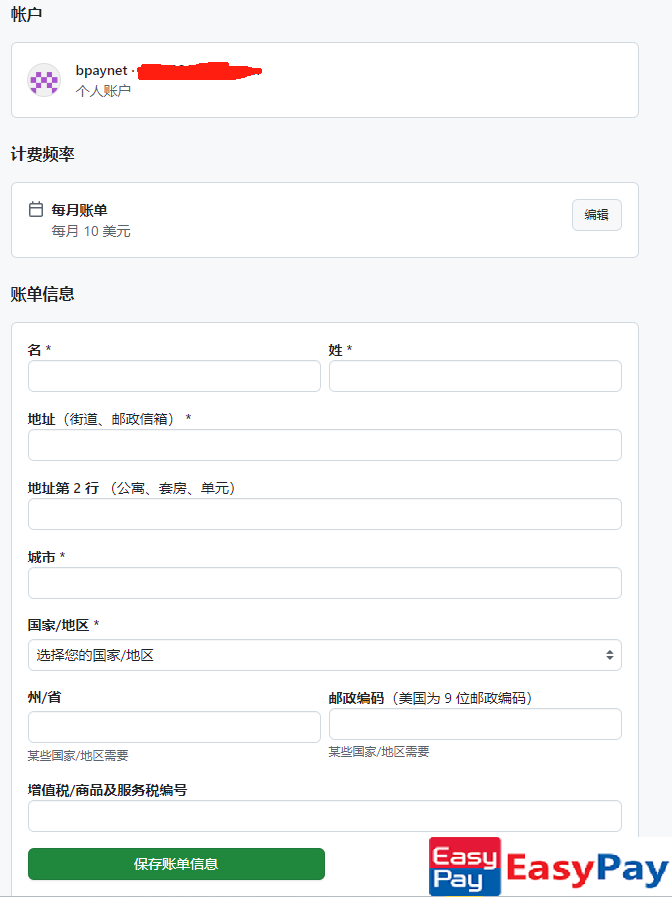
Task: Click the 名 first name input field
Action: point(174,376)
